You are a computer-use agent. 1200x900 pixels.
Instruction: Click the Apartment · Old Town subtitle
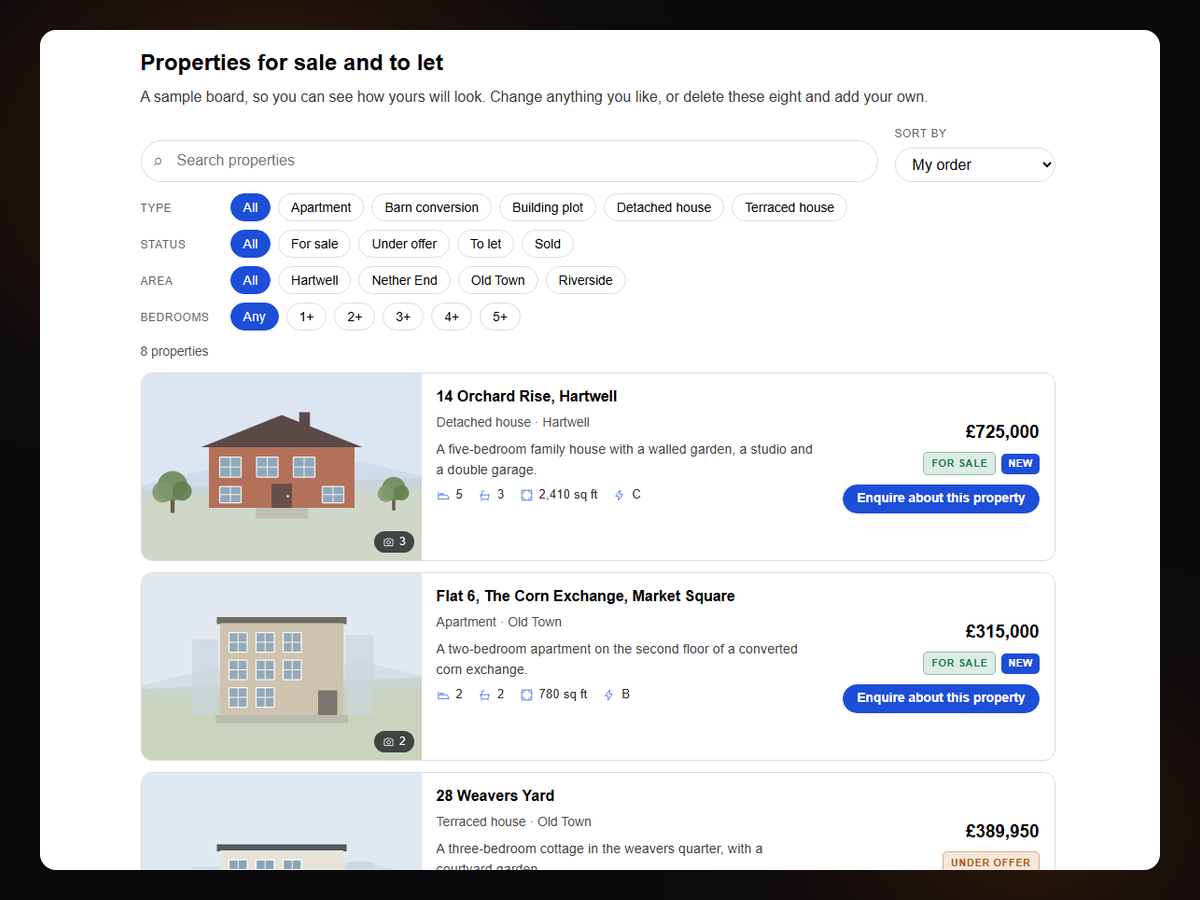[x=499, y=622]
